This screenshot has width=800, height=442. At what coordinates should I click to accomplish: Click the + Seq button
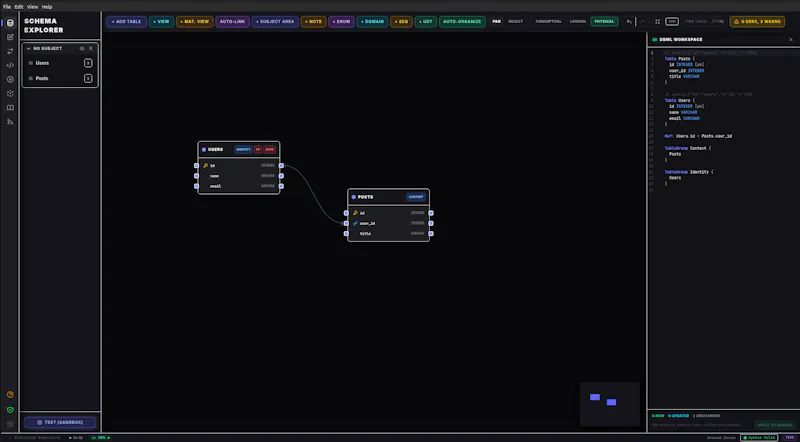(401, 22)
